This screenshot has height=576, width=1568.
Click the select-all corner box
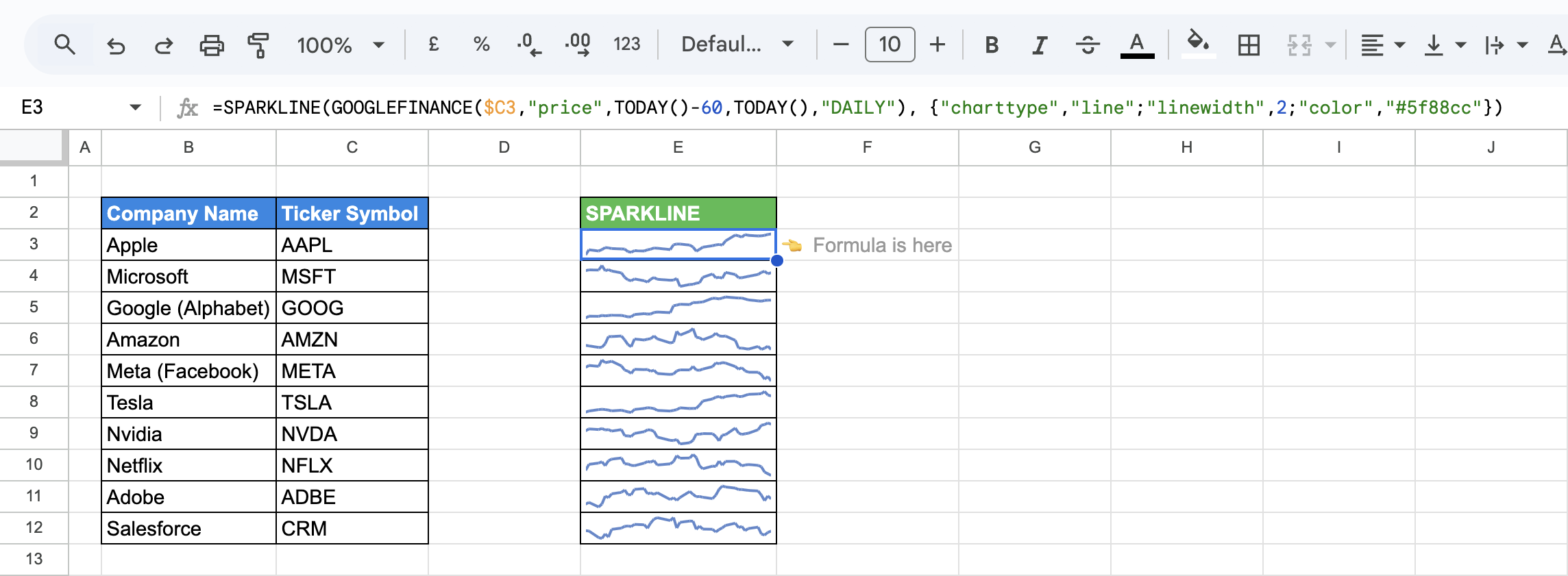34,147
